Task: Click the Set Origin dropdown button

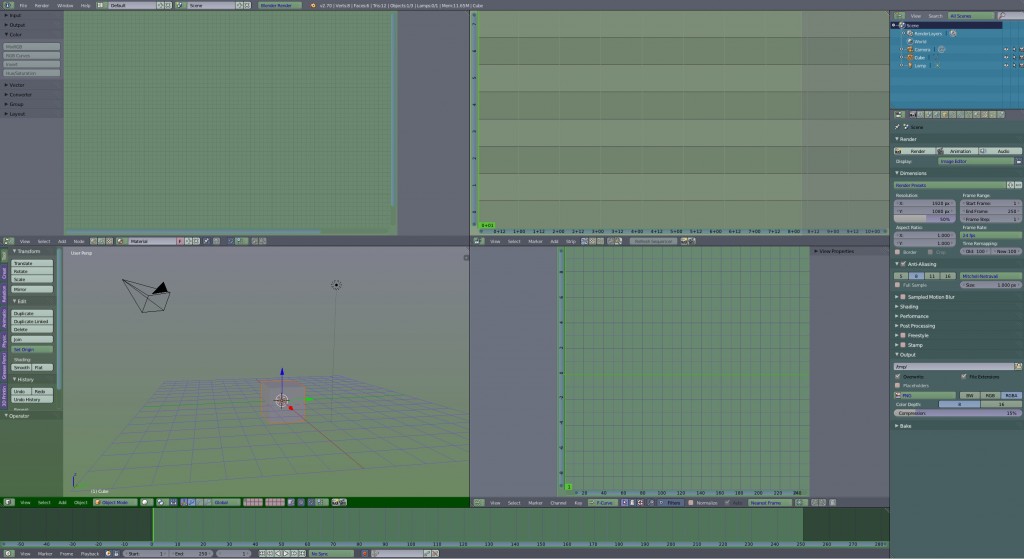Action: 32,349
